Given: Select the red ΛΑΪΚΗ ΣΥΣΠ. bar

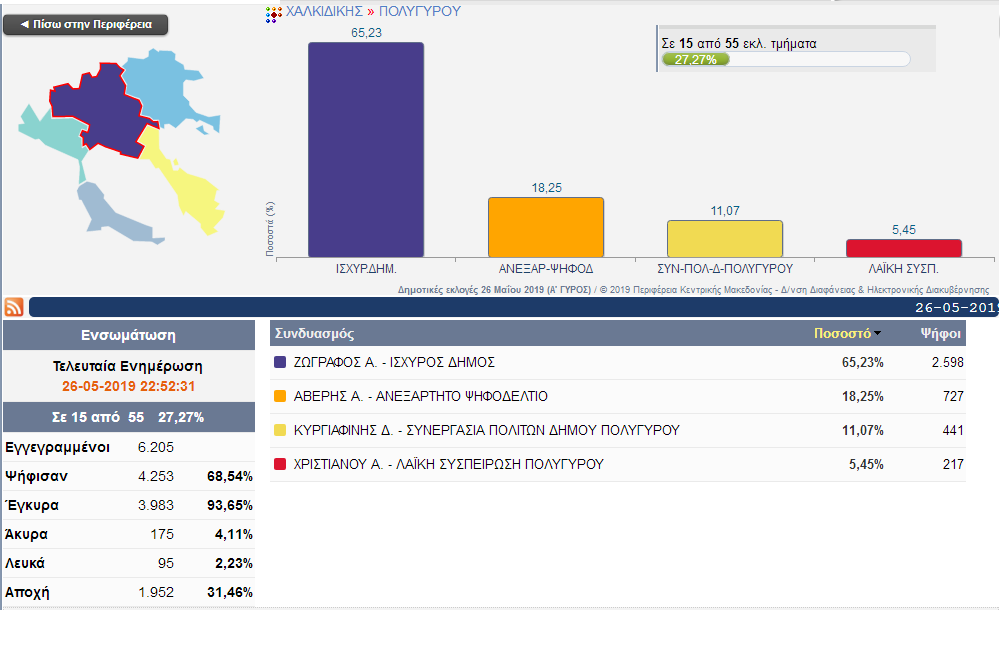Looking at the screenshot, I should click(903, 248).
